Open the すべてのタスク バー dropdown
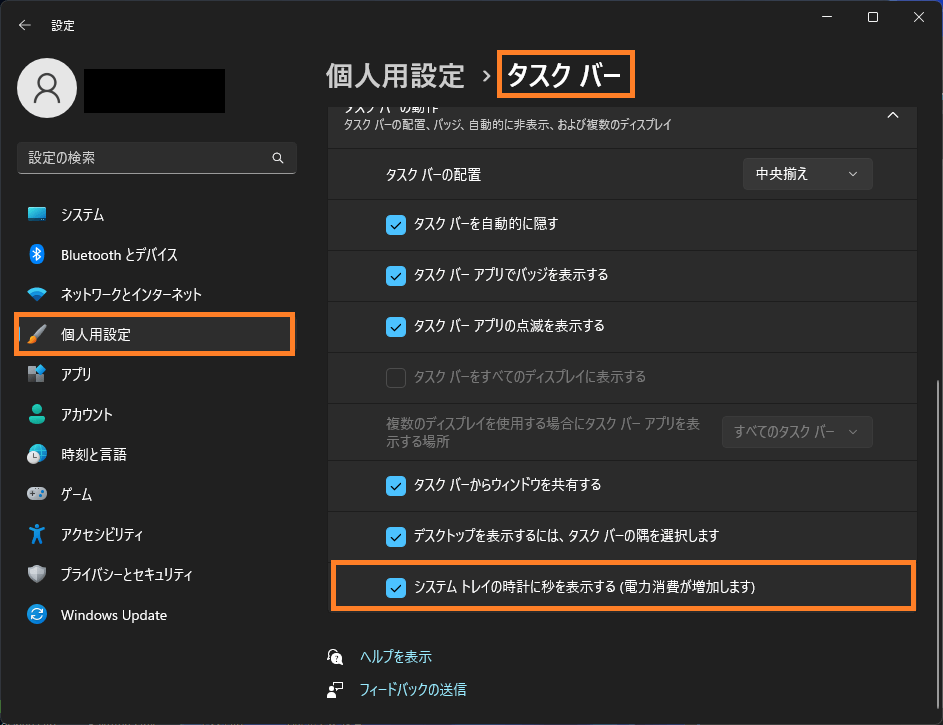The height and width of the screenshot is (725, 943). point(797,432)
